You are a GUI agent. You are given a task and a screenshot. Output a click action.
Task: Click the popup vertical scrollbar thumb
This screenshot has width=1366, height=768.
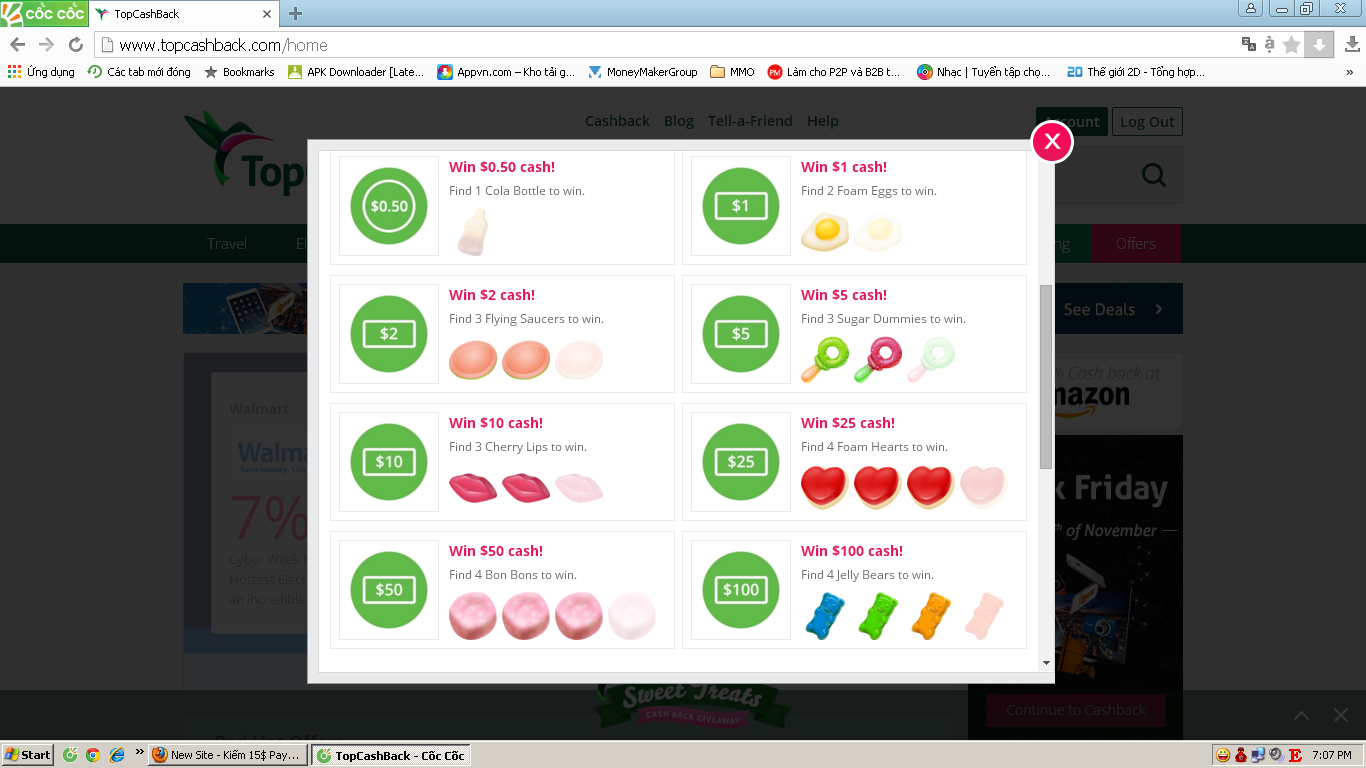tap(1046, 376)
